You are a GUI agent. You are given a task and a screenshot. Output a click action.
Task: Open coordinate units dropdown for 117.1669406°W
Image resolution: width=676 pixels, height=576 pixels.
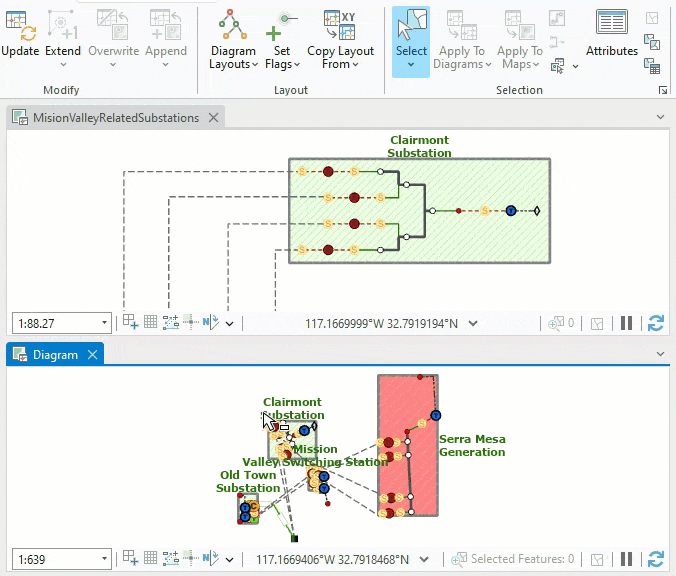pyautogui.click(x=424, y=560)
